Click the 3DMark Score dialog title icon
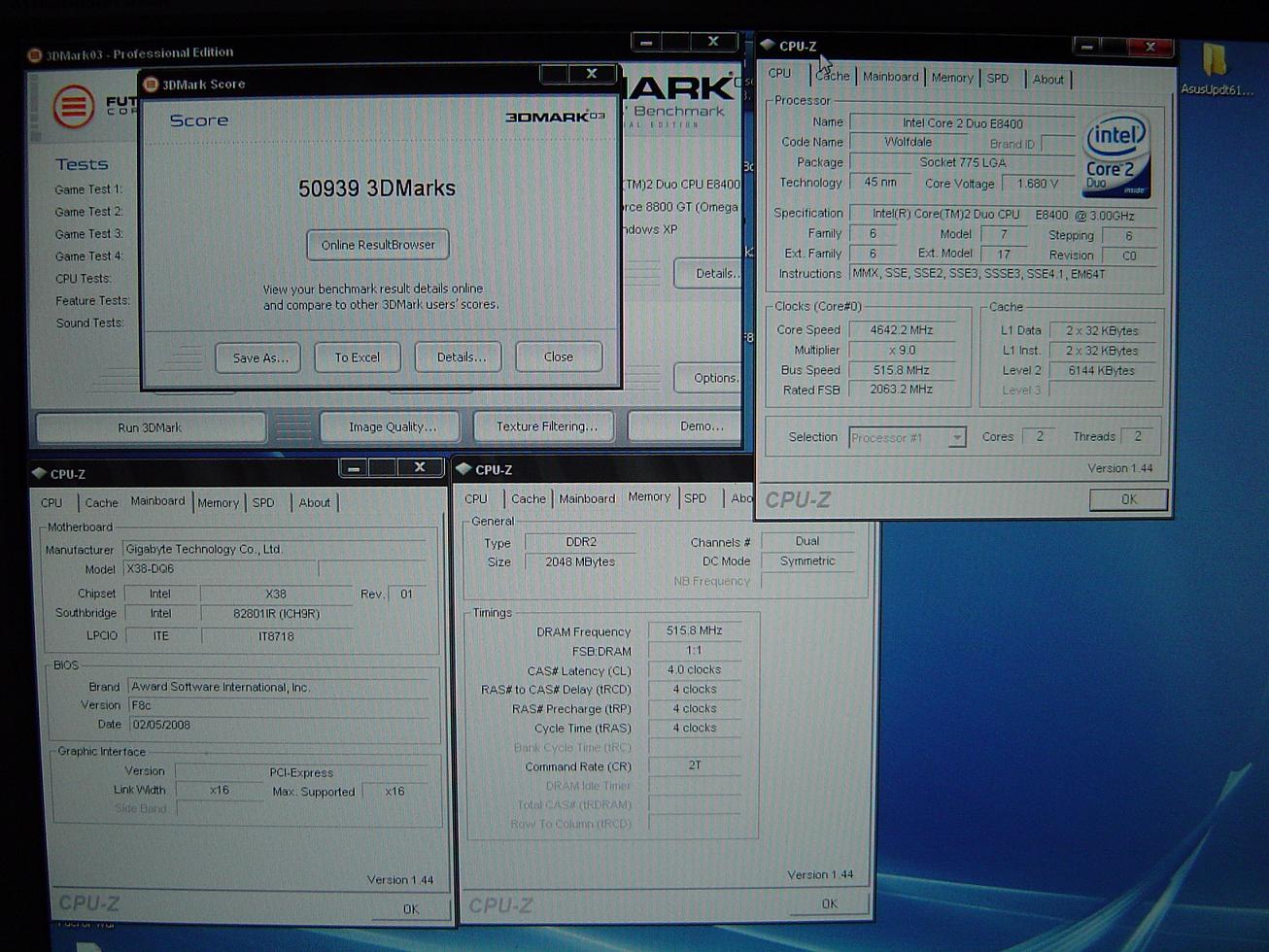The height and width of the screenshot is (952, 1269). click(151, 84)
